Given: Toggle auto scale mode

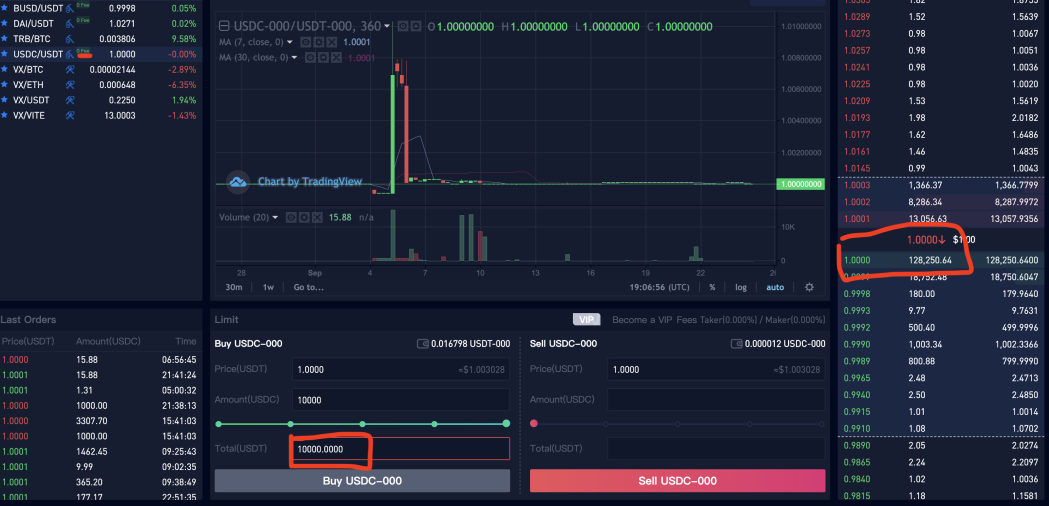Looking at the screenshot, I should click(x=775, y=287).
